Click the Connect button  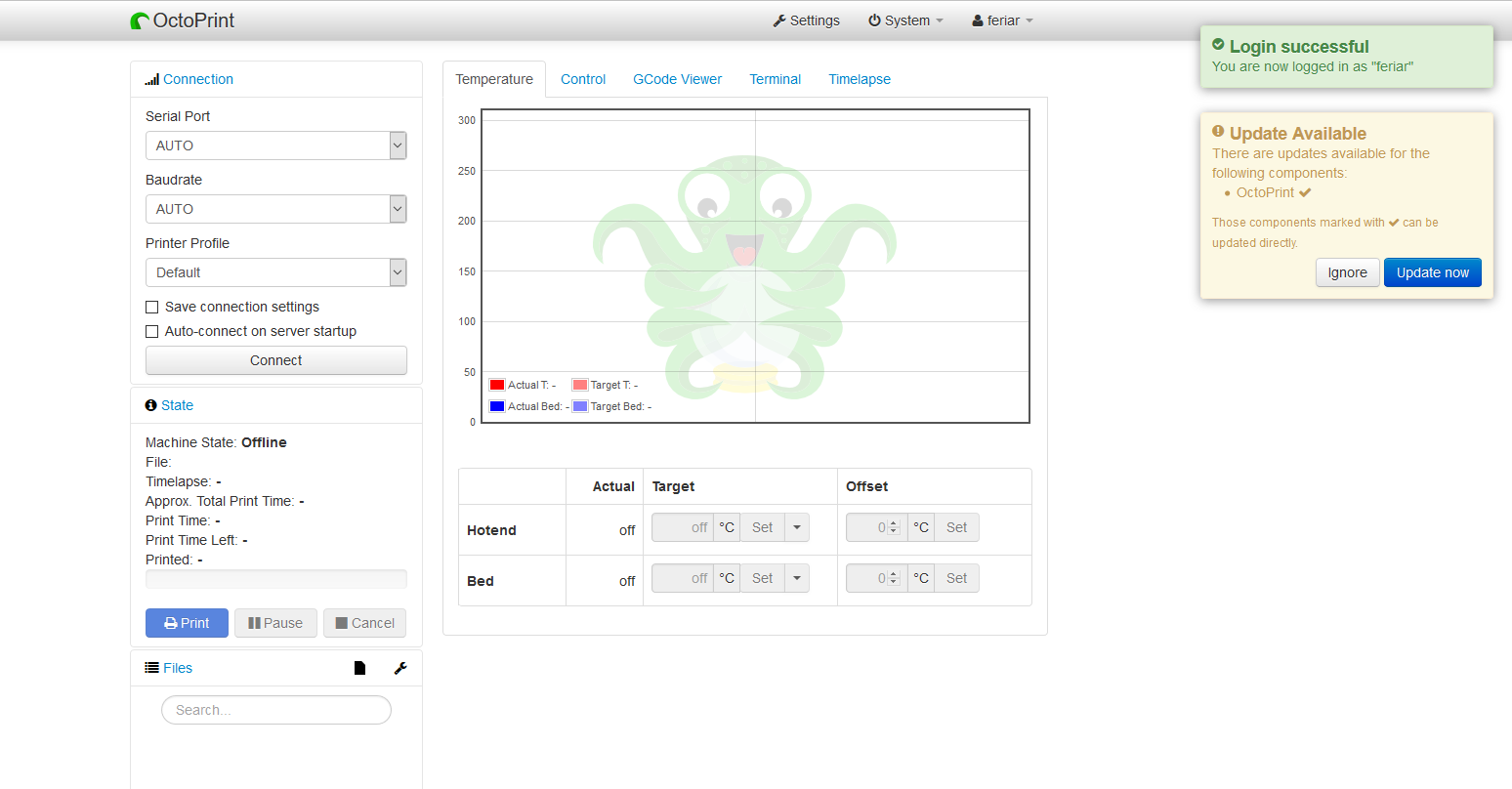point(276,360)
